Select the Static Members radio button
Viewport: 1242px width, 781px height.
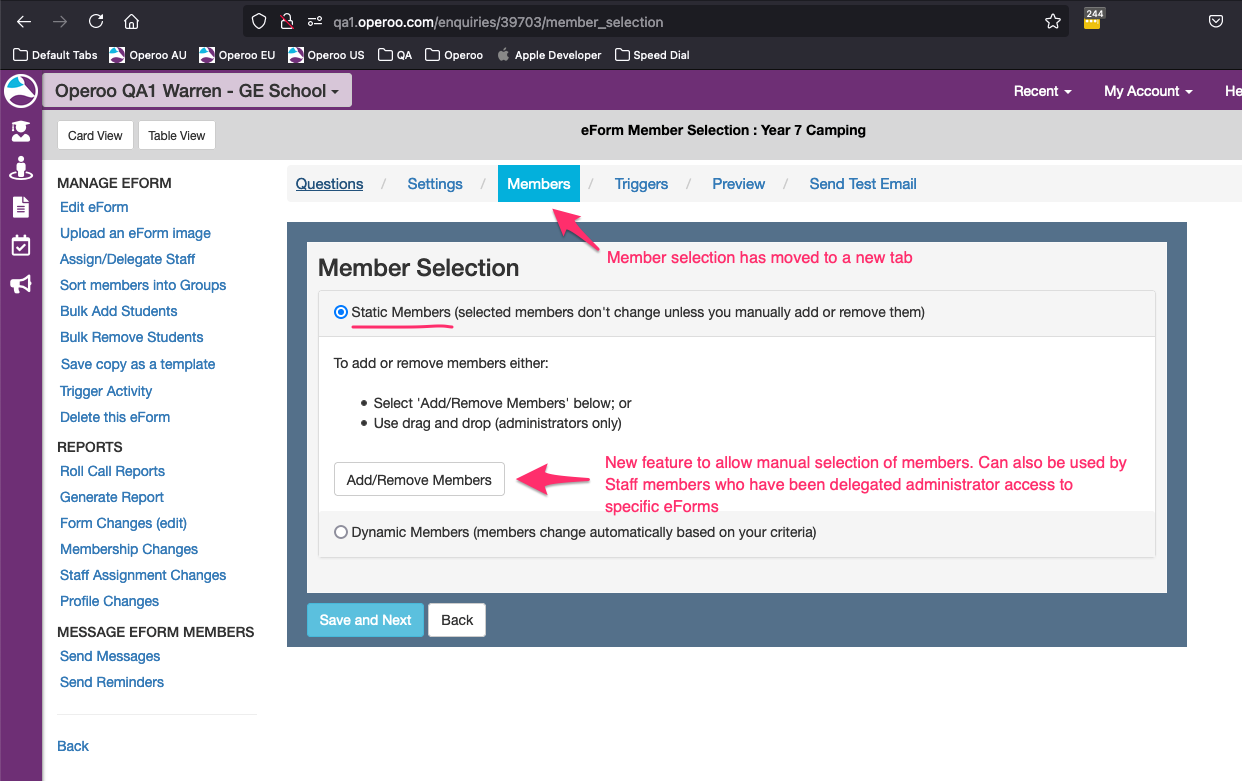pos(341,312)
